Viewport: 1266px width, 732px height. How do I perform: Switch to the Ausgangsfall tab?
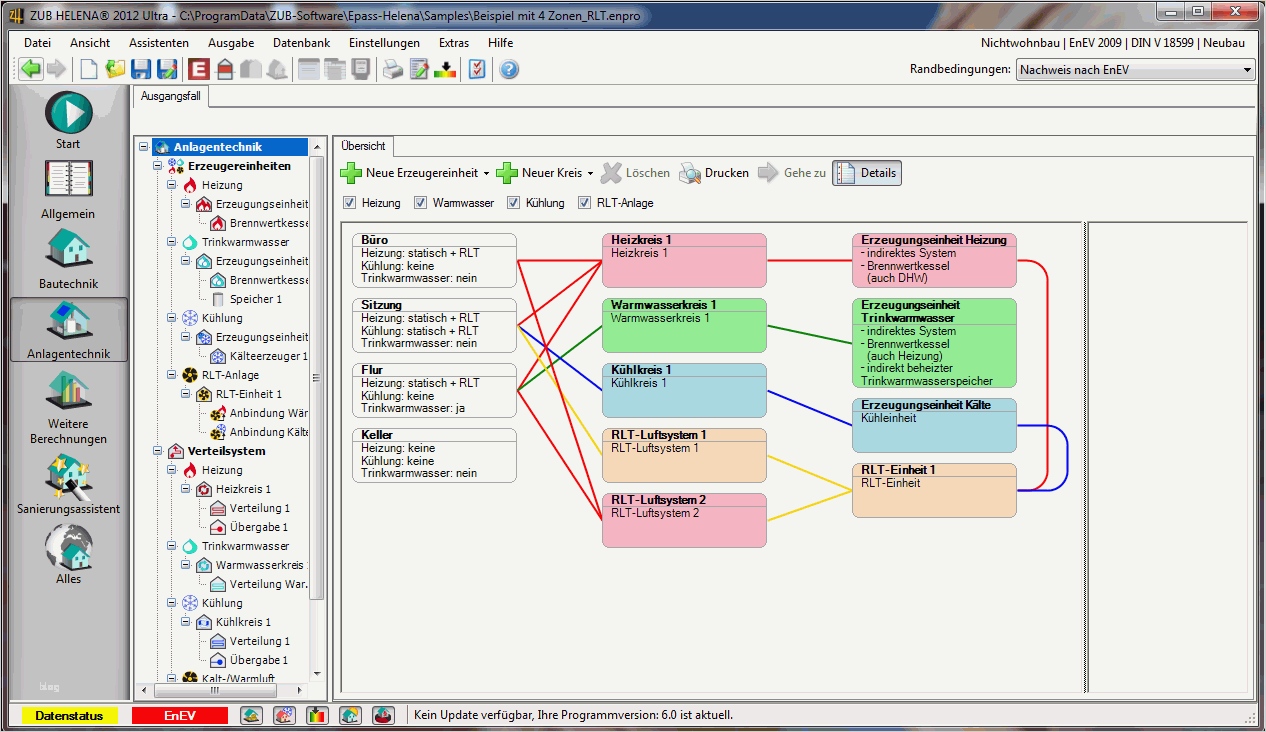(169, 97)
